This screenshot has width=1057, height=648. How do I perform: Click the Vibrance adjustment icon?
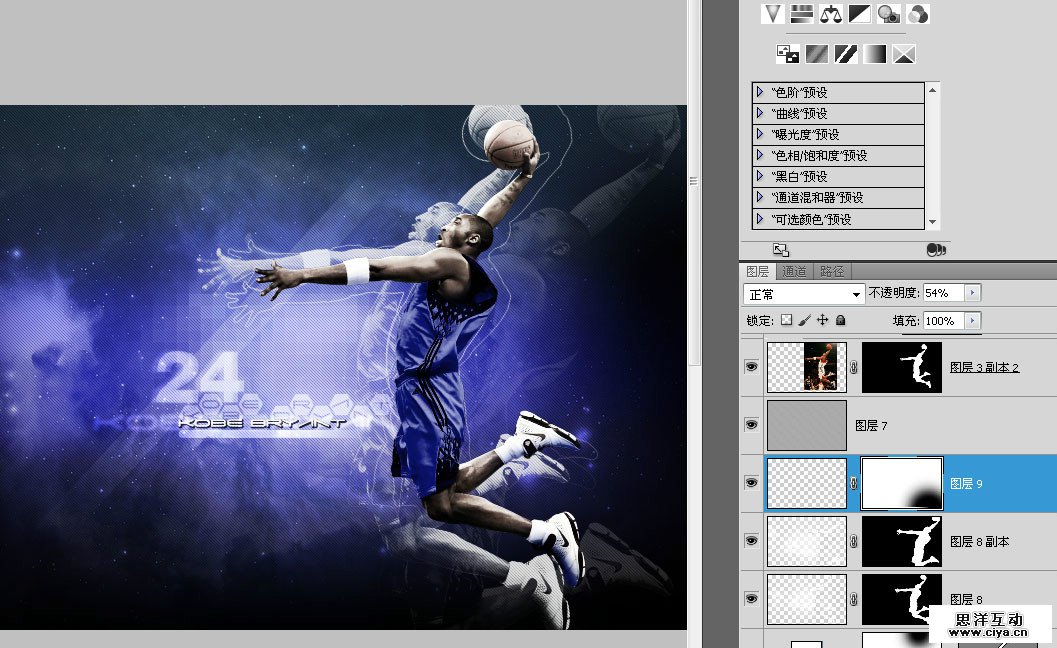(771, 14)
